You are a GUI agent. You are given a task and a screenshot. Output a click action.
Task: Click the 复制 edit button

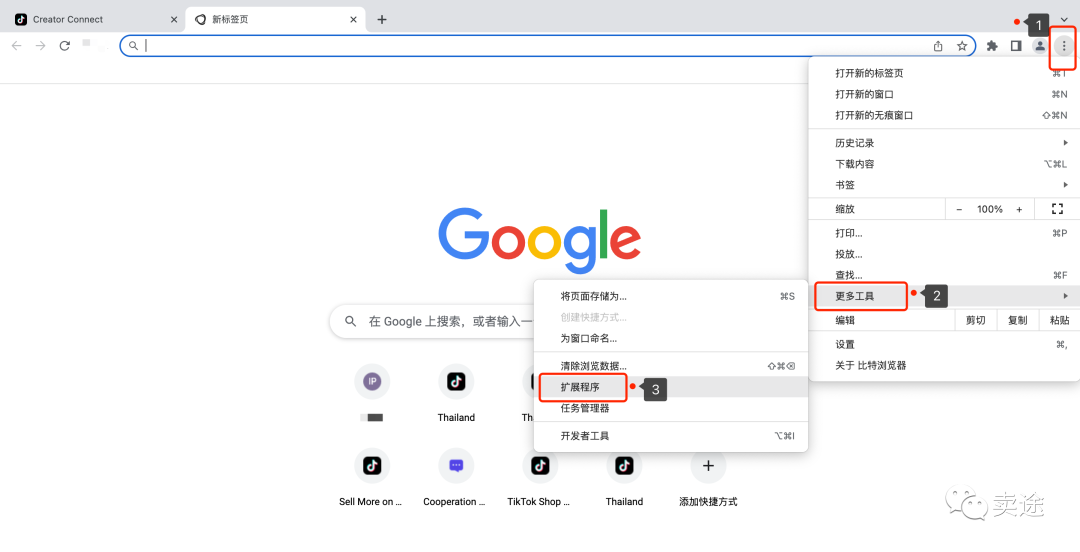click(1017, 320)
